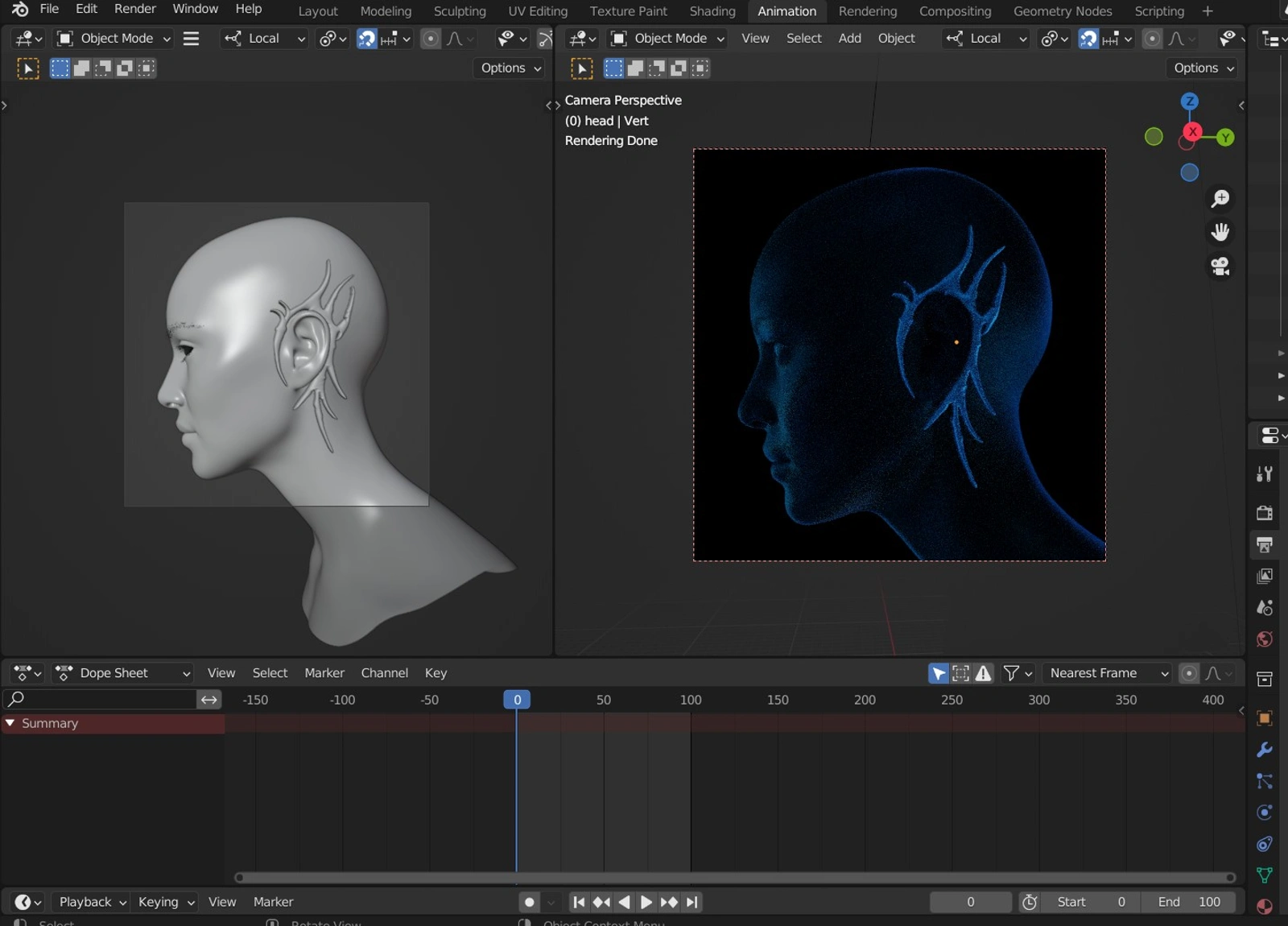Collapse the Summary channel row

coord(10,723)
